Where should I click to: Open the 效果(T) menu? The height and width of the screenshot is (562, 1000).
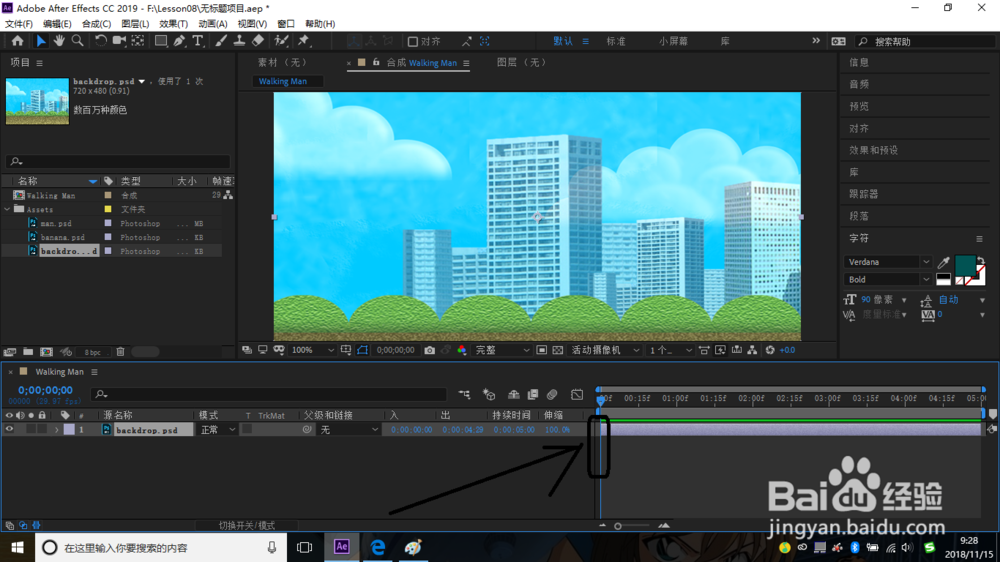(173, 24)
